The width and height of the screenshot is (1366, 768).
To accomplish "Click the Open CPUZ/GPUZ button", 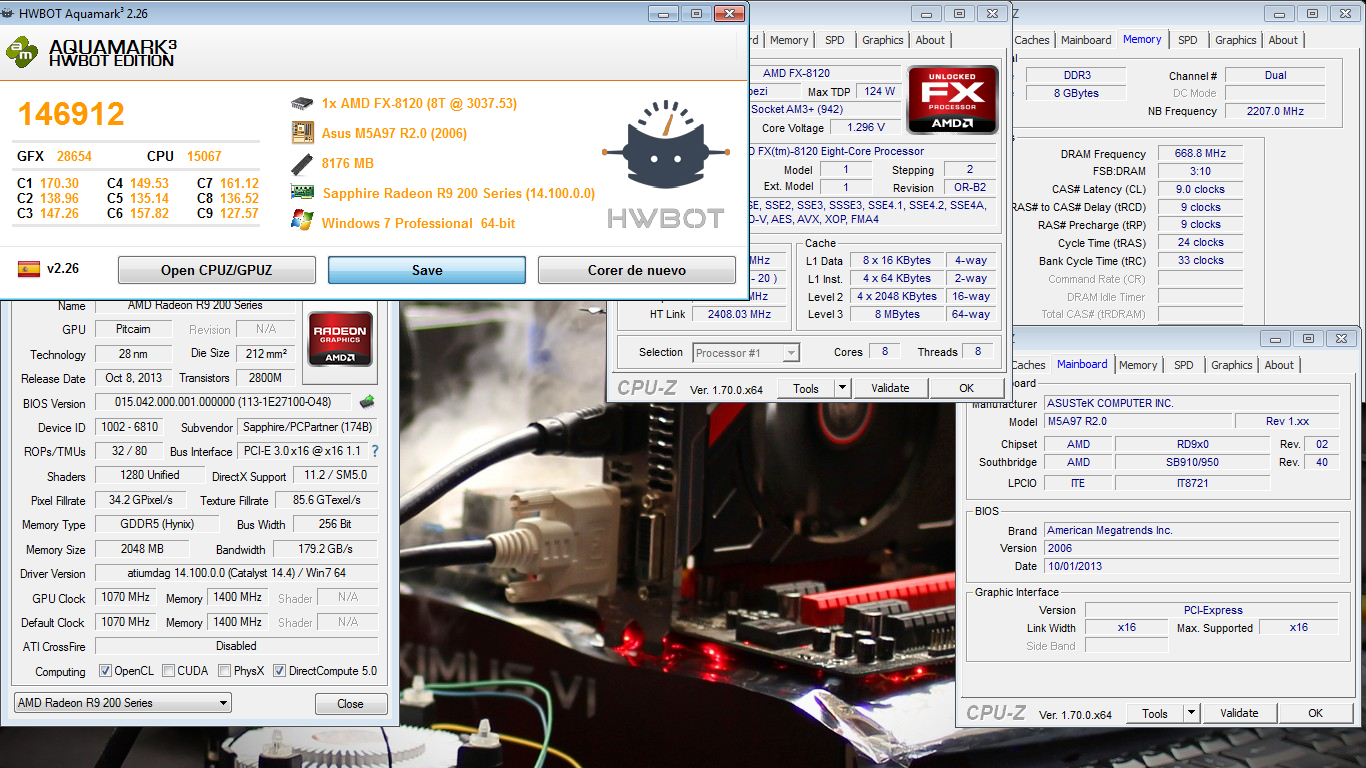I will tap(217, 270).
